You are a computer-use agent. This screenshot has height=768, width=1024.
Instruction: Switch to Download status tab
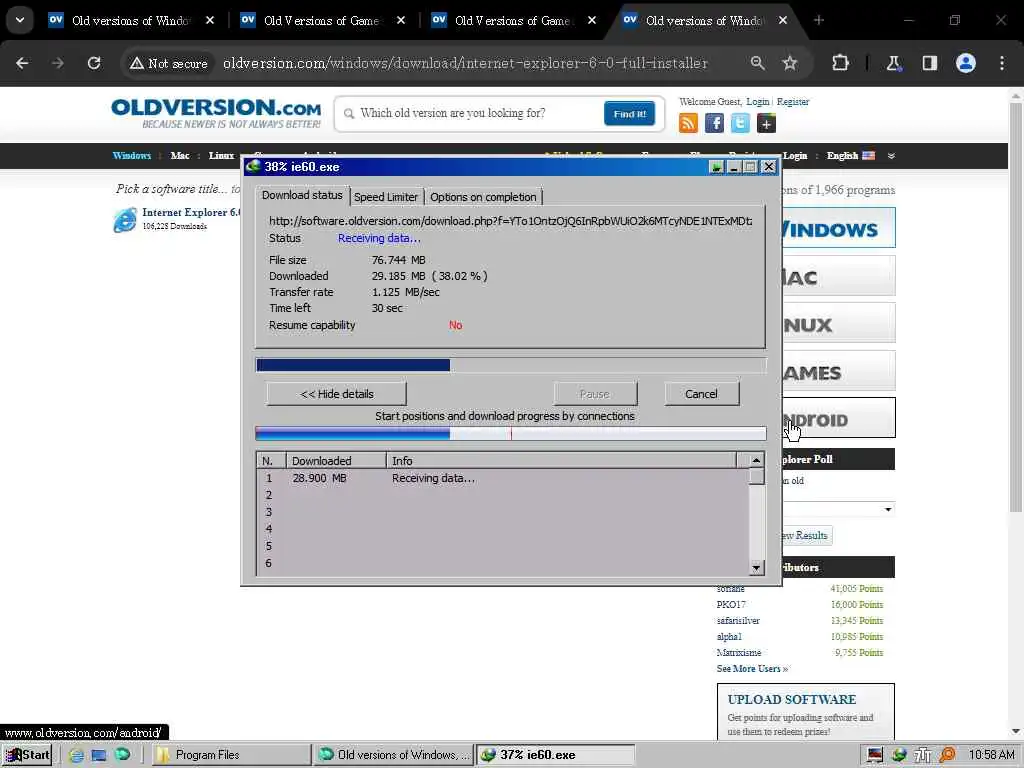point(302,195)
